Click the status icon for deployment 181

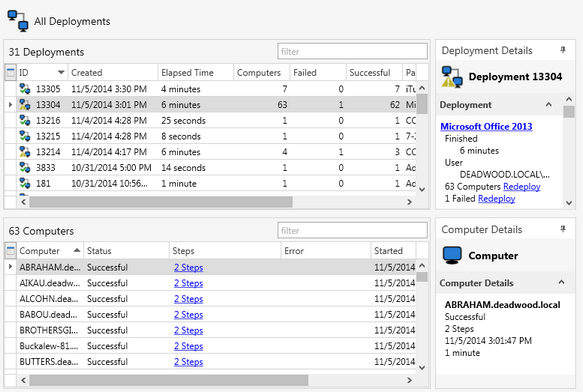(x=25, y=183)
